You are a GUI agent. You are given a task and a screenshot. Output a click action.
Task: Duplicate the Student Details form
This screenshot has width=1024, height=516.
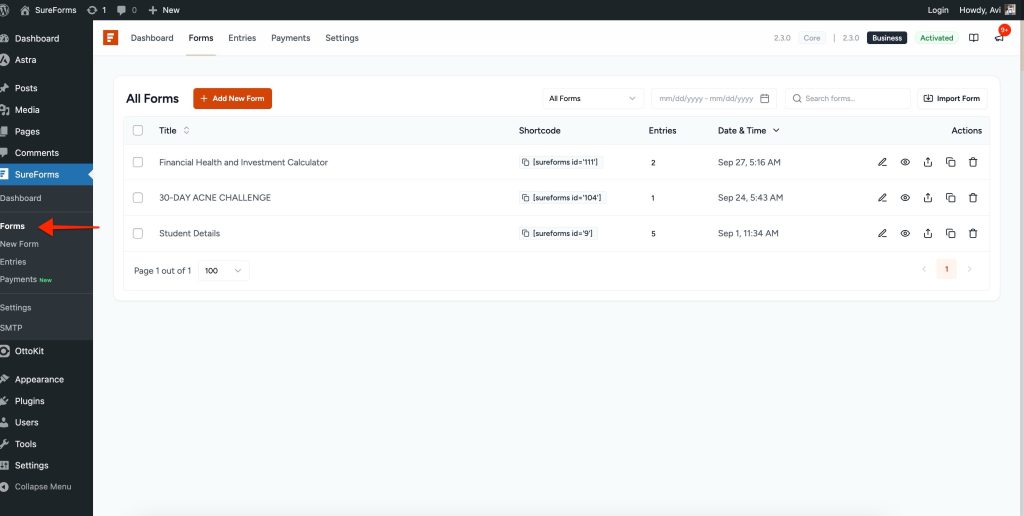click(950, 233)
